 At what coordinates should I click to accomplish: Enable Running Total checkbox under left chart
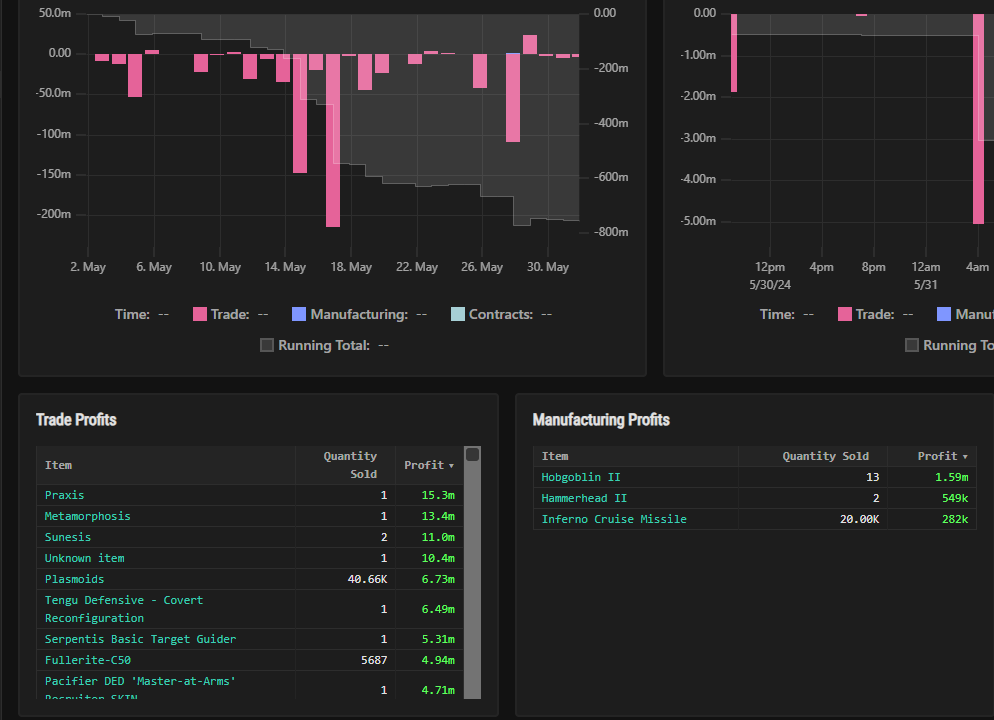pyautogui.click(x=267, y=345)
